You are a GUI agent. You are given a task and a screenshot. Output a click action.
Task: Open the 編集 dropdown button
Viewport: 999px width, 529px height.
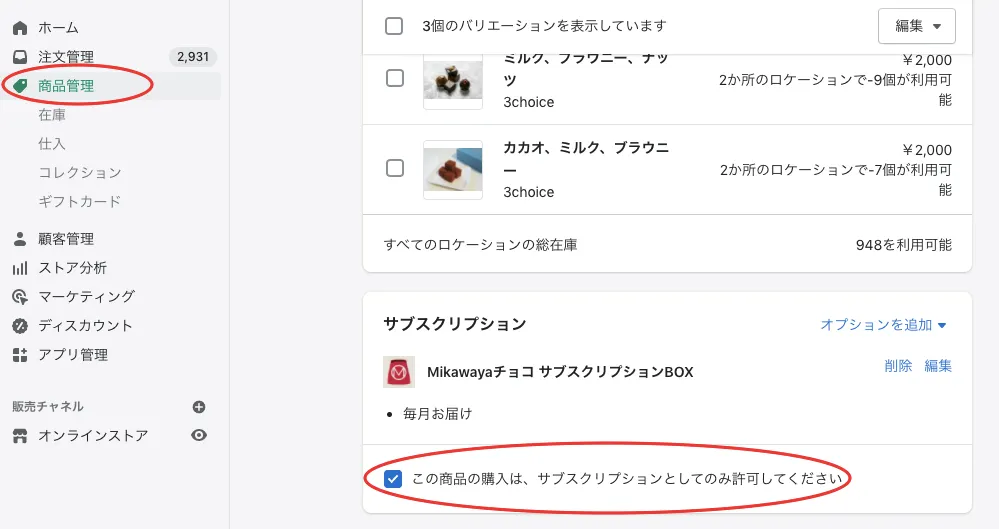pos(916,26)
